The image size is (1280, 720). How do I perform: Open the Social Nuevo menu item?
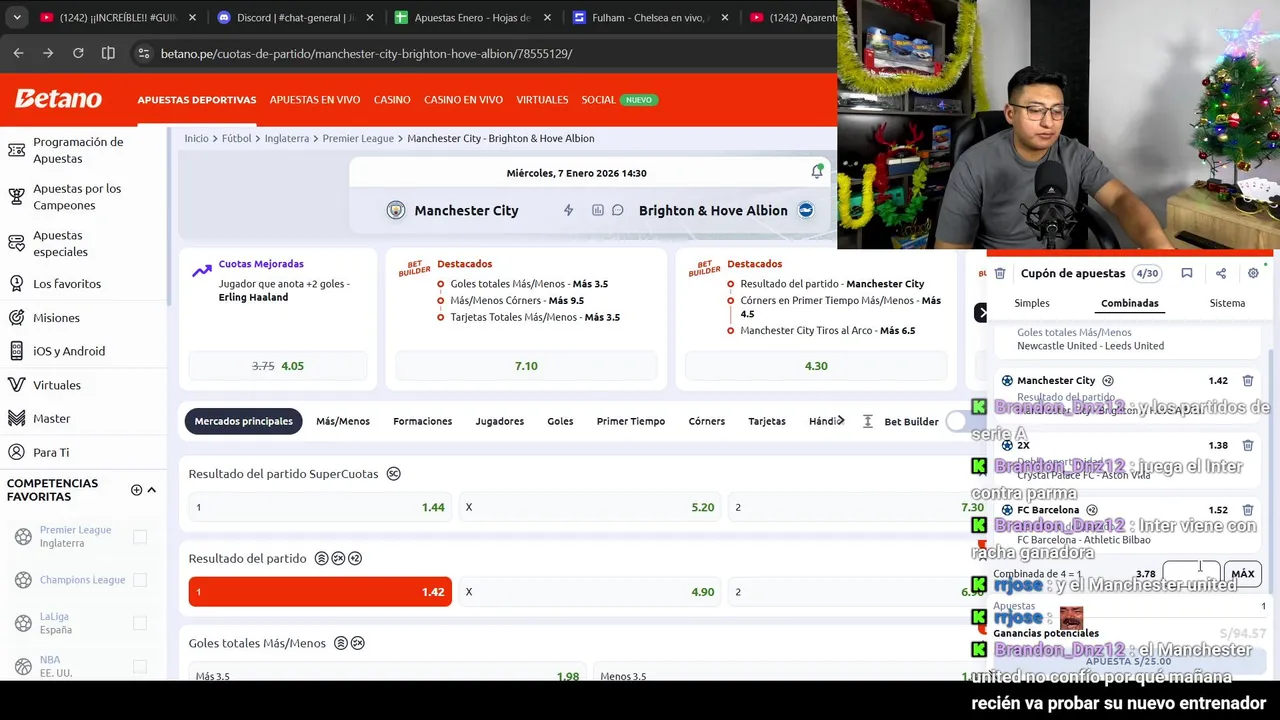(x=618, y=100)
